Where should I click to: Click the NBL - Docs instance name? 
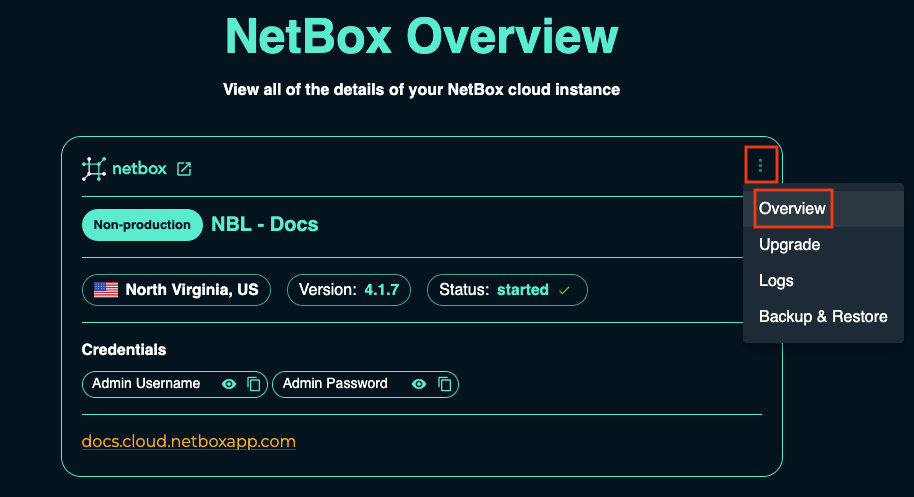coord(264,224)
